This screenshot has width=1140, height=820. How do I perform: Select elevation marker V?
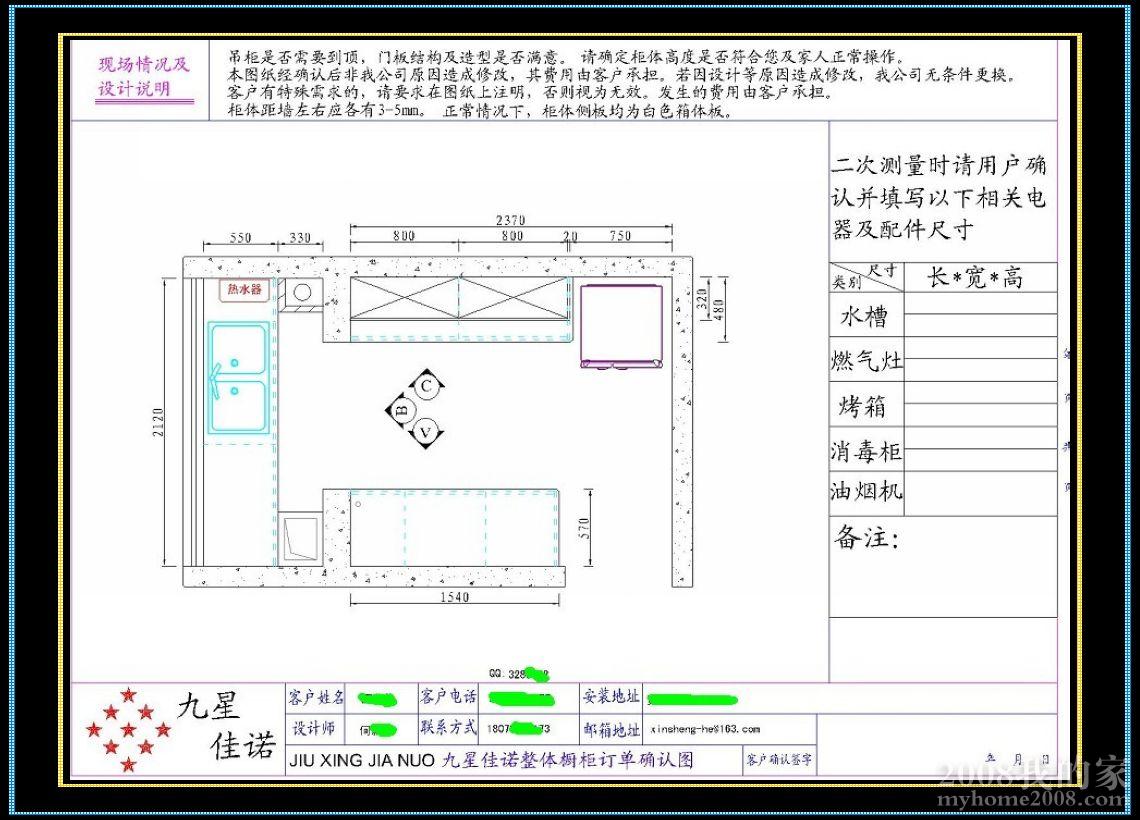coord(426,432)
